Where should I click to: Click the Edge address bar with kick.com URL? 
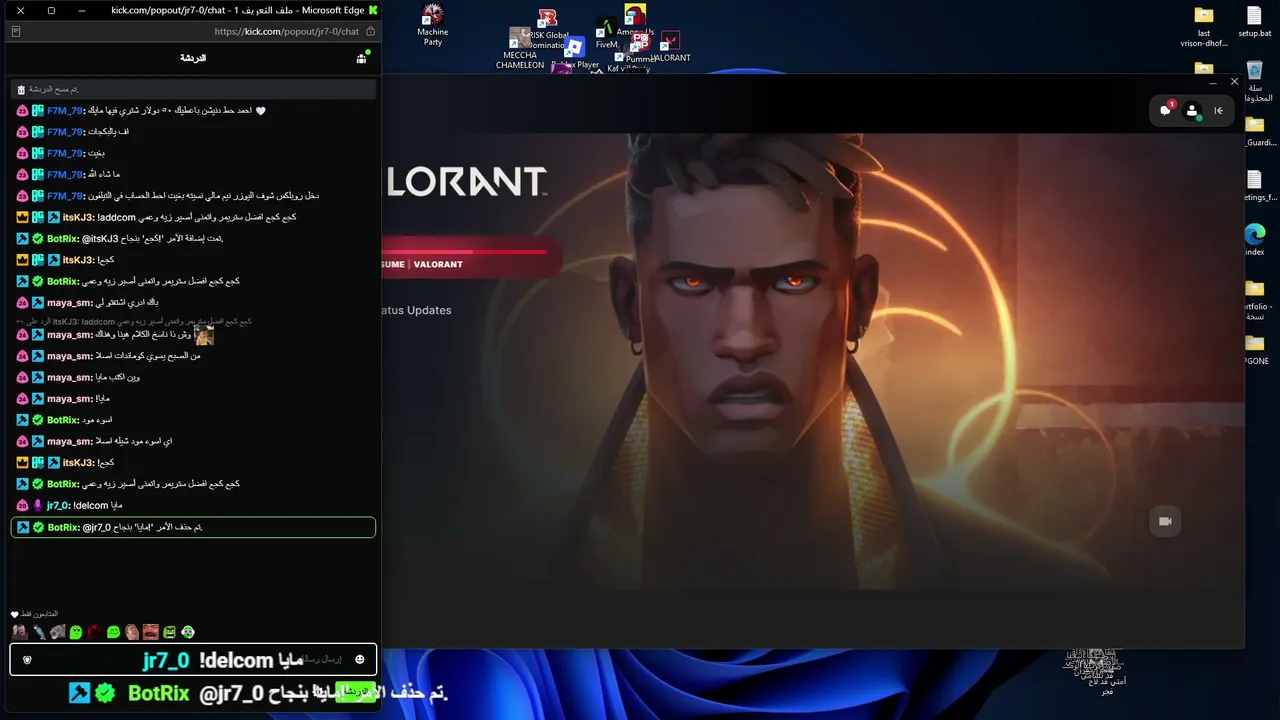[x=285, y=31]
